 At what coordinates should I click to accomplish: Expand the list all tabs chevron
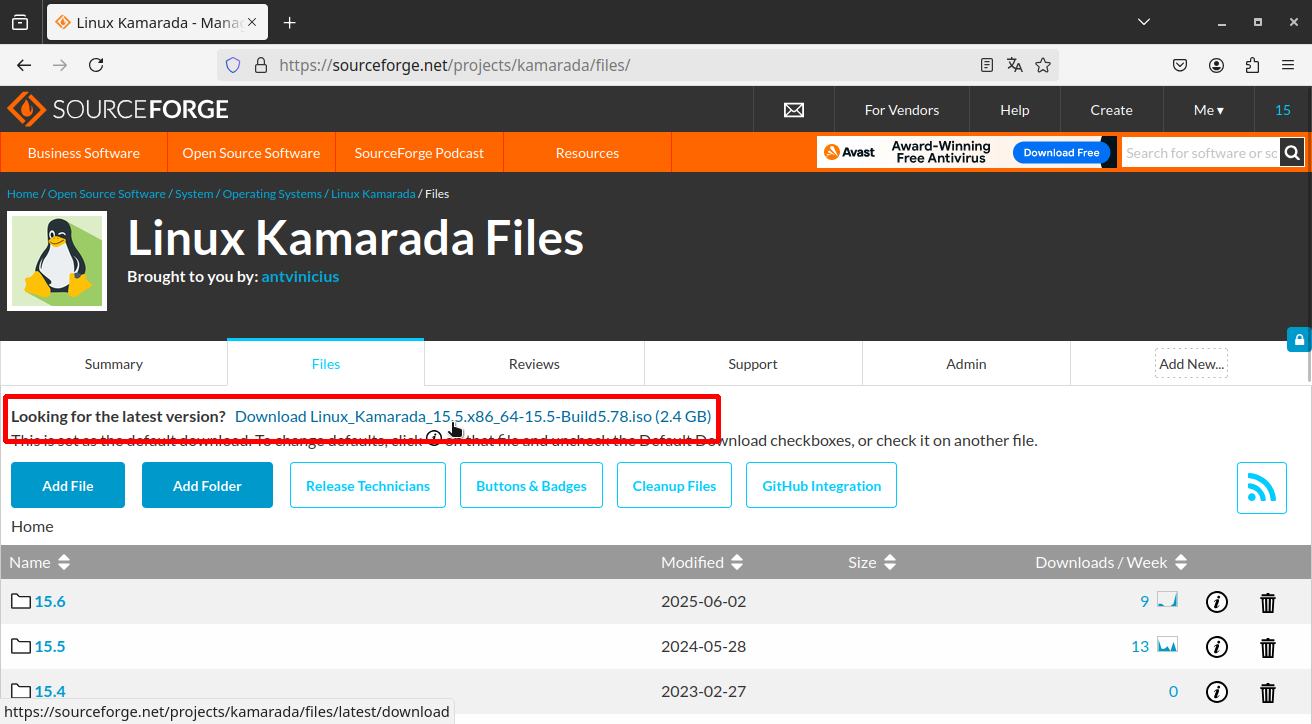[1144, 22]
